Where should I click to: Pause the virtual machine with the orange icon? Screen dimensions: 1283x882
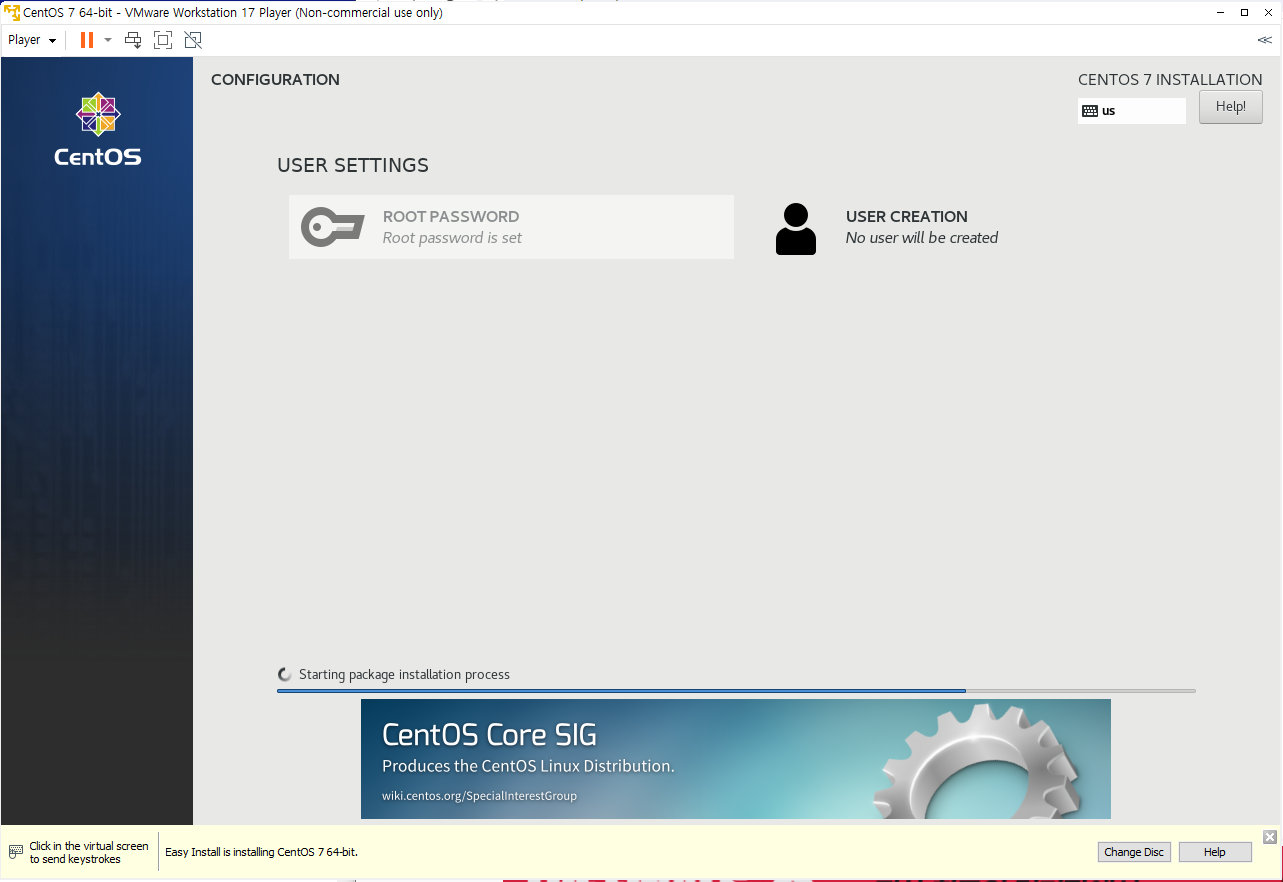point(87,40)
